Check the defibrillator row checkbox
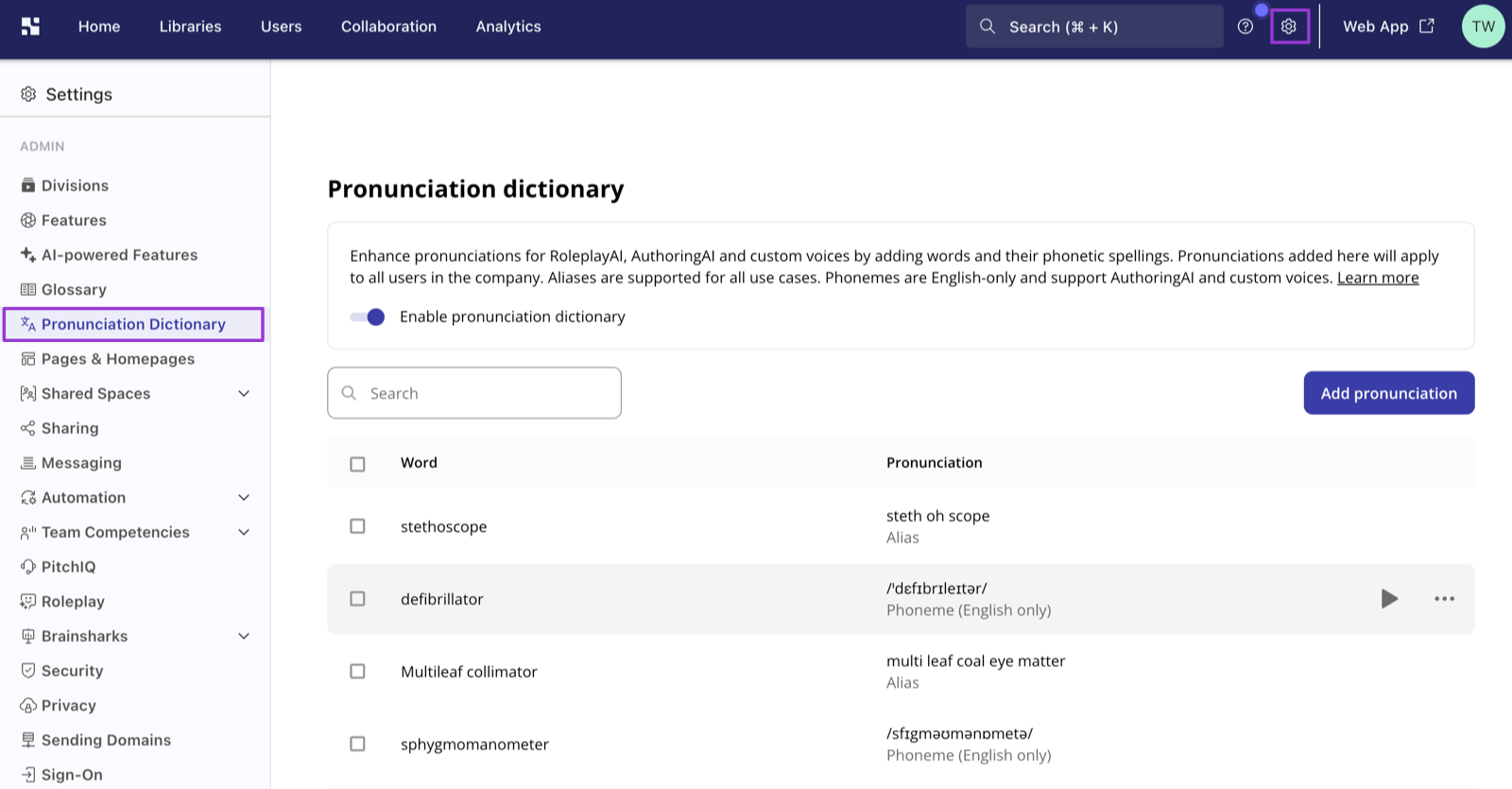This screenshot has width=1512, height=789. 357,599
